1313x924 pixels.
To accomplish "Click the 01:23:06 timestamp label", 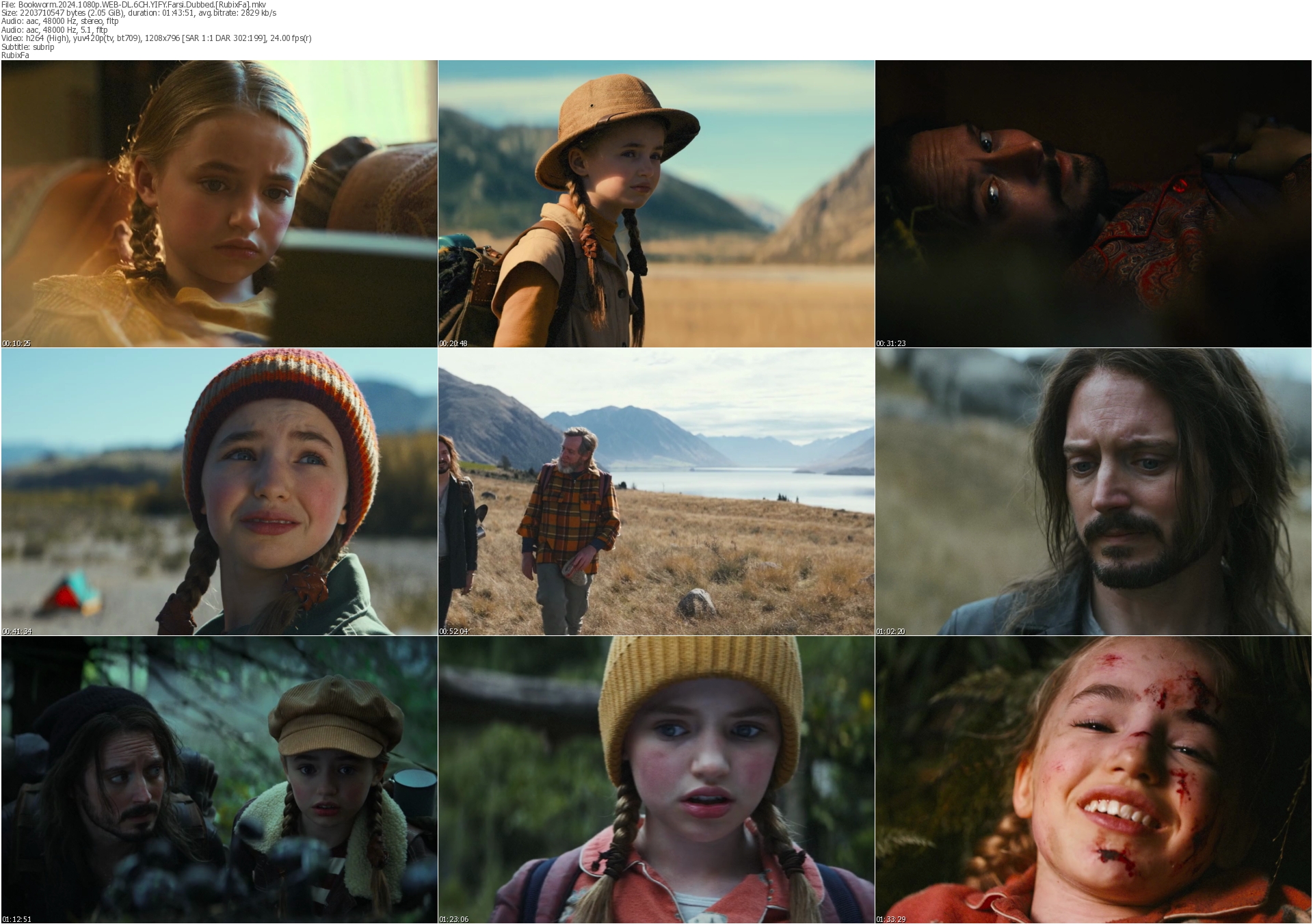I will pos(453,919).
